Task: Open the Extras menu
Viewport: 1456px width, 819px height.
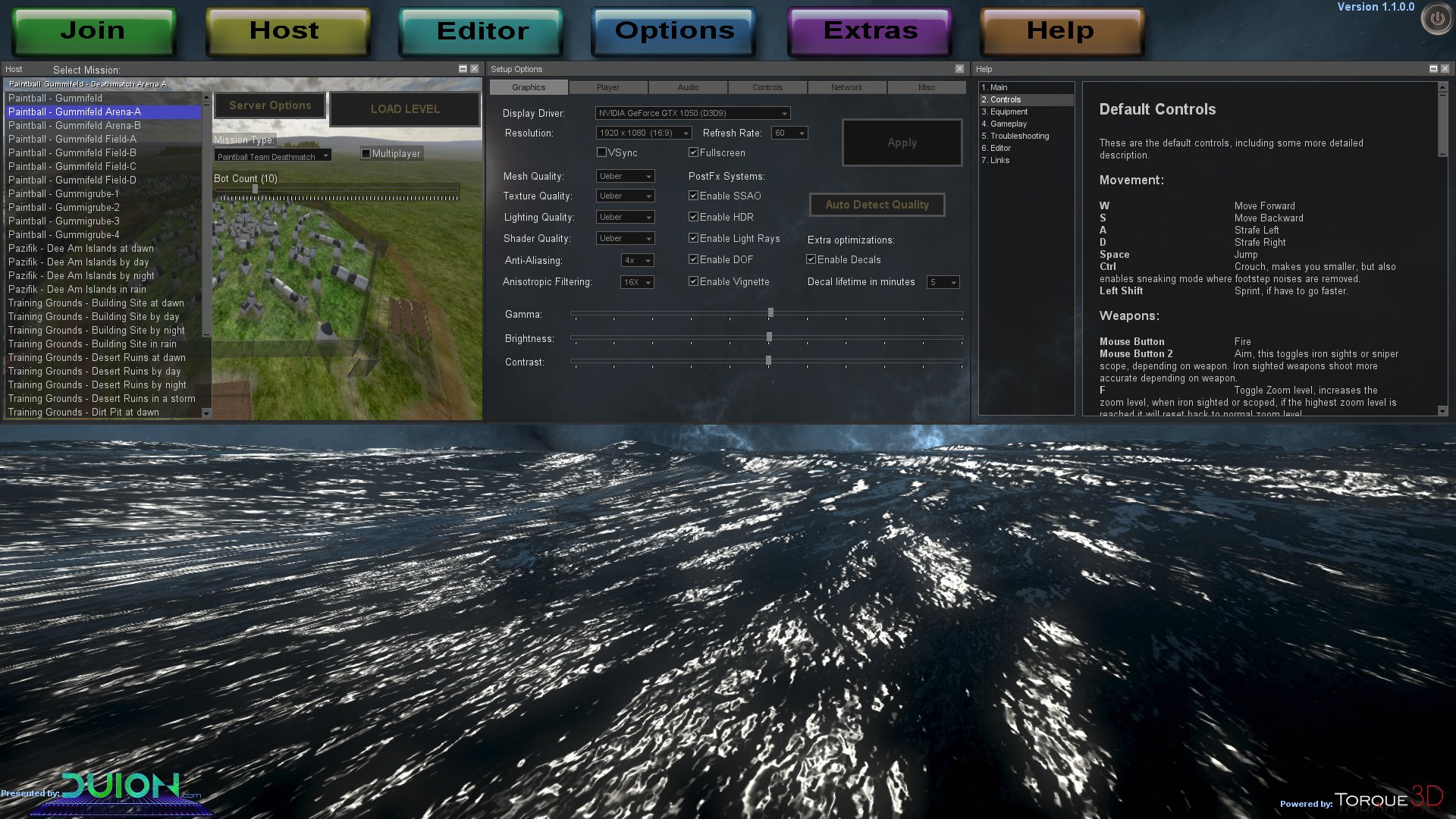Action: pos(869,30)
